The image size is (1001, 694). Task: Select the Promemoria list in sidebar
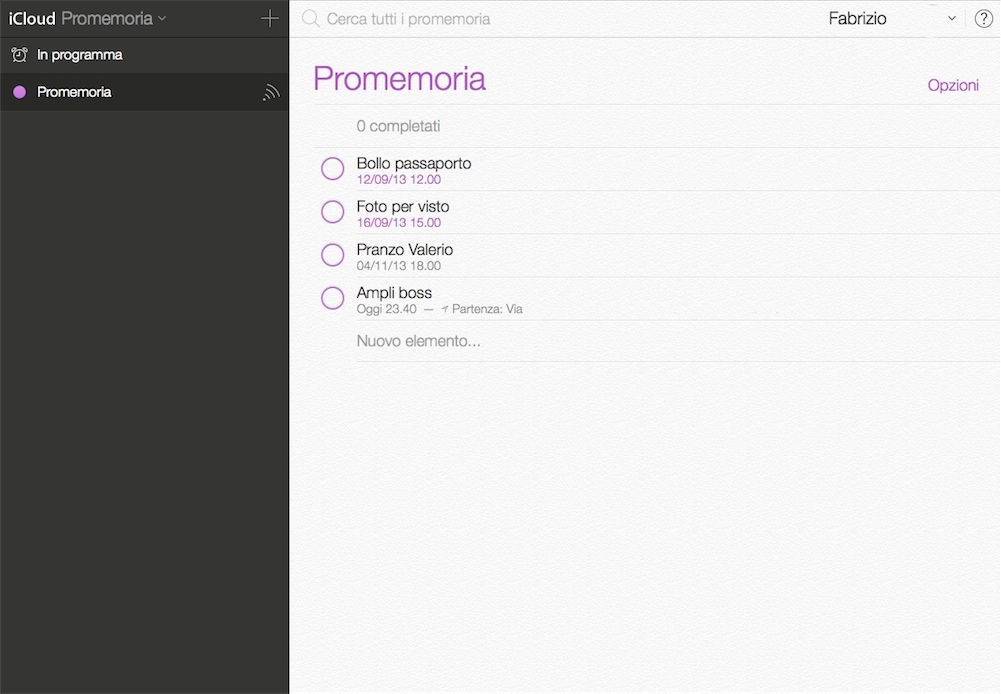click(x=74, y=92)
